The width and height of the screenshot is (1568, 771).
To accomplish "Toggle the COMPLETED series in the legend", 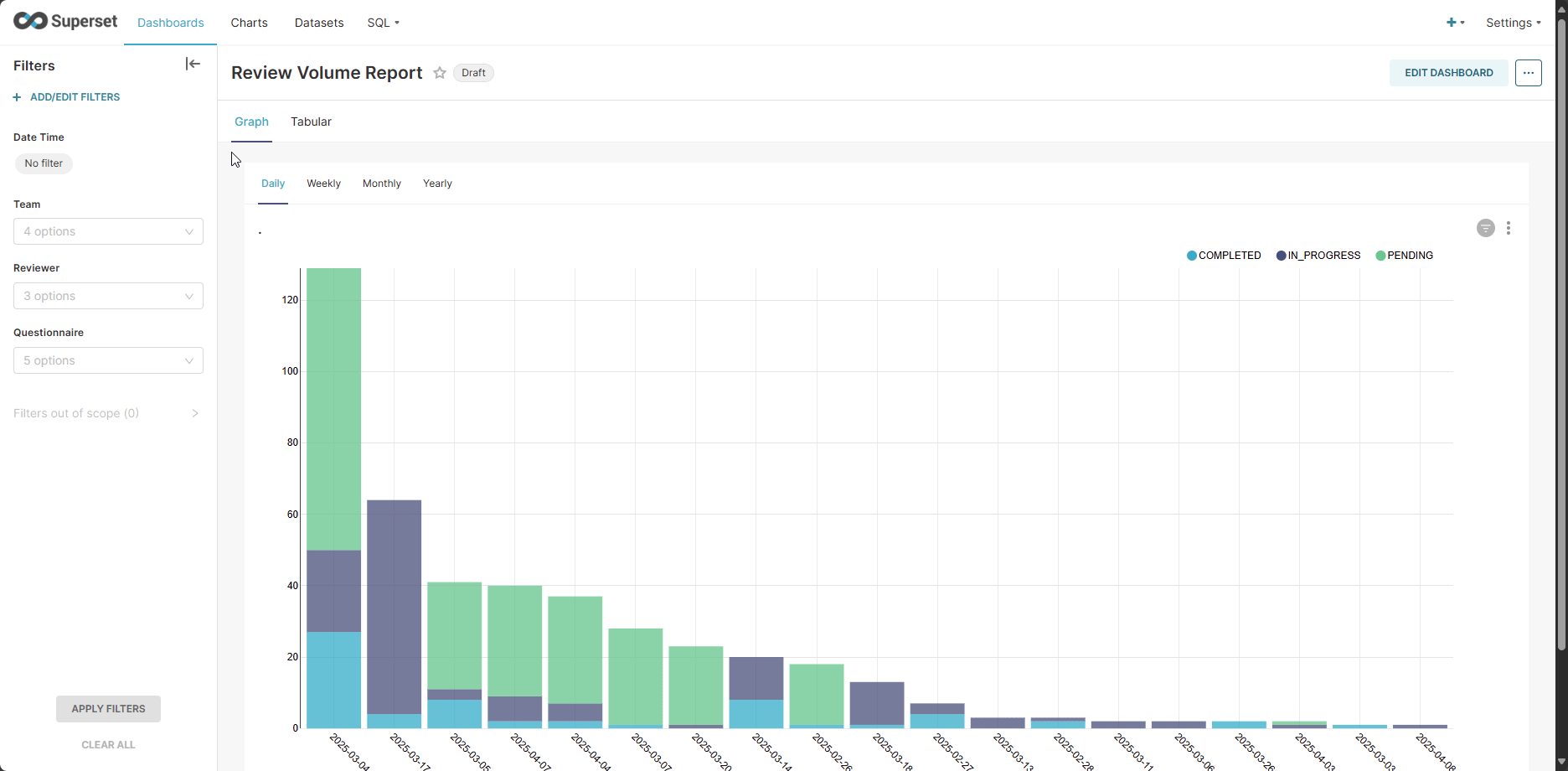I will (x=1224, y=255).
